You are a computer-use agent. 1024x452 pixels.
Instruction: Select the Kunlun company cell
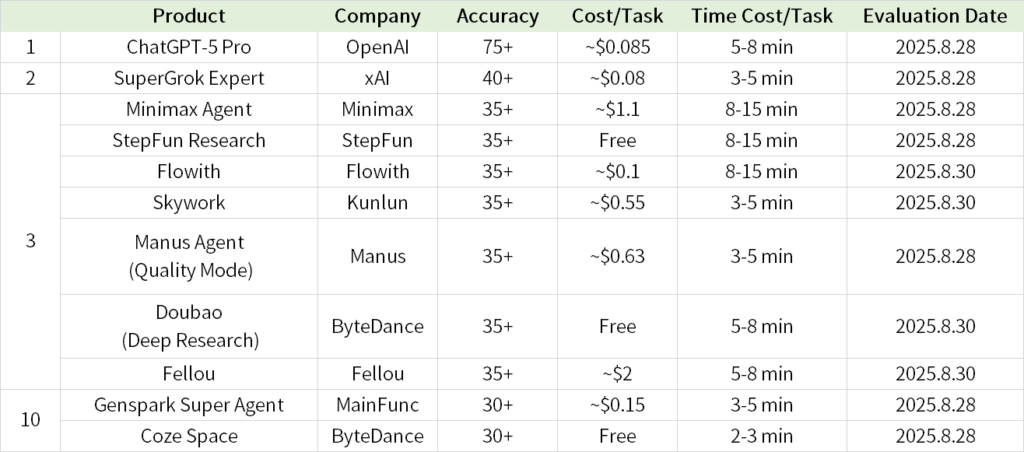tap(377, 202)
